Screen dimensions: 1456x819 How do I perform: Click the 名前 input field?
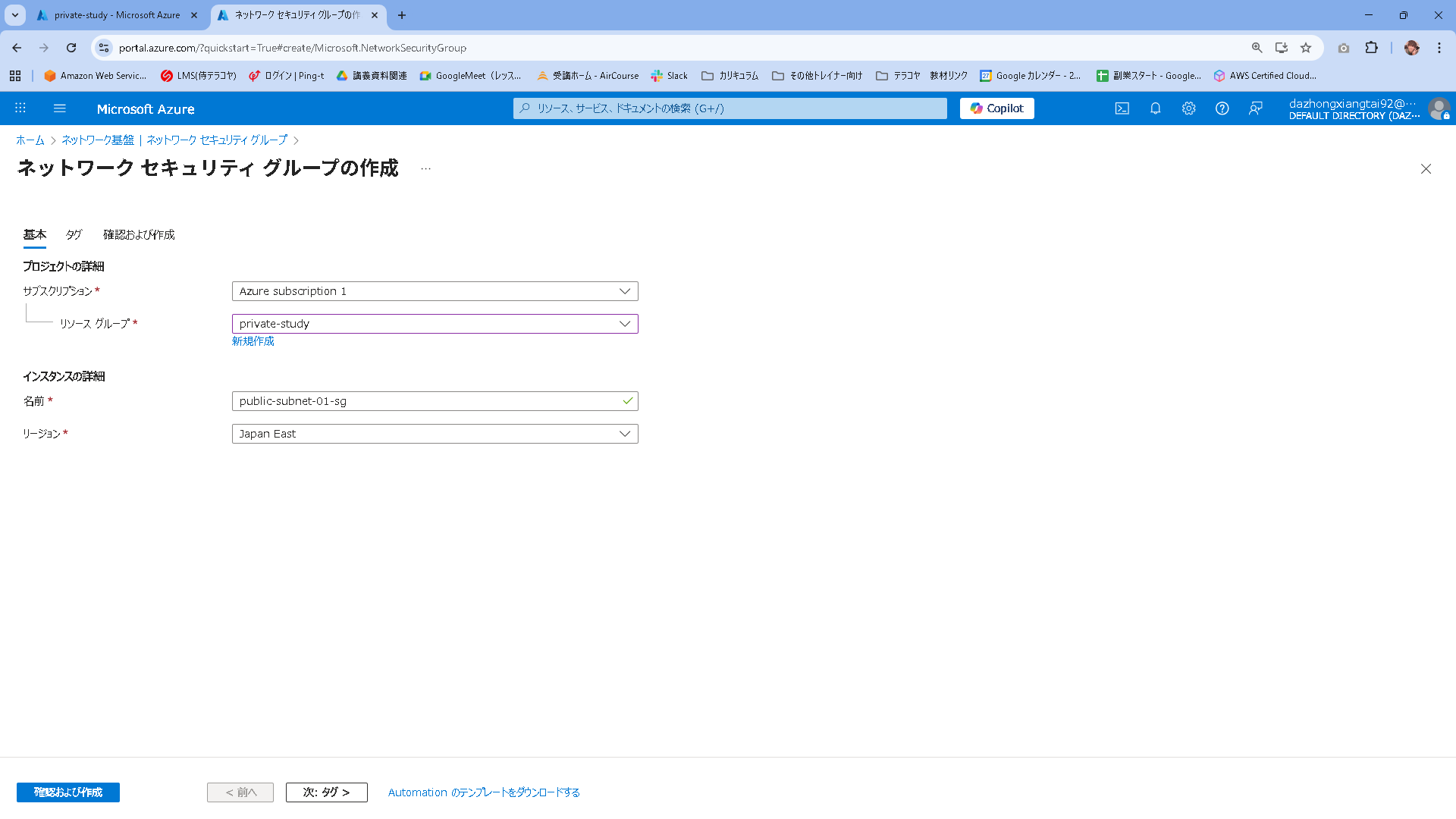coord(425,401)
